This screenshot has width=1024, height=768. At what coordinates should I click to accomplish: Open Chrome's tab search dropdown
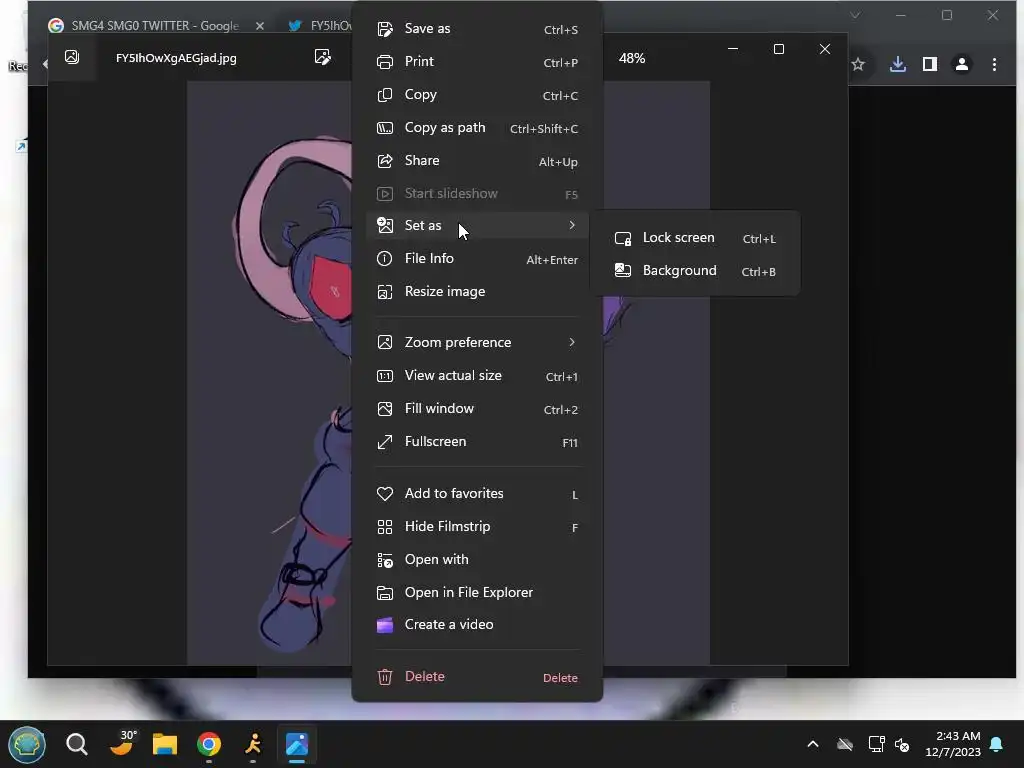click(855, 15)
